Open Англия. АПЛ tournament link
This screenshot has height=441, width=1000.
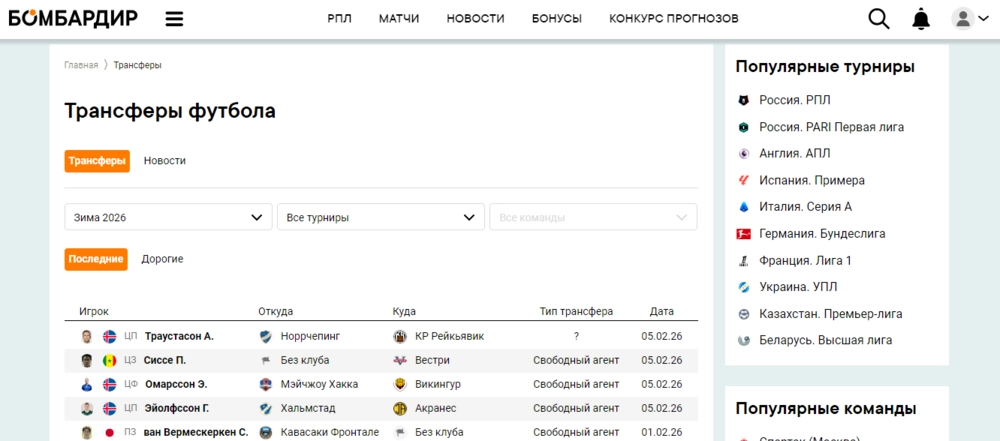[x=794, y=154]
